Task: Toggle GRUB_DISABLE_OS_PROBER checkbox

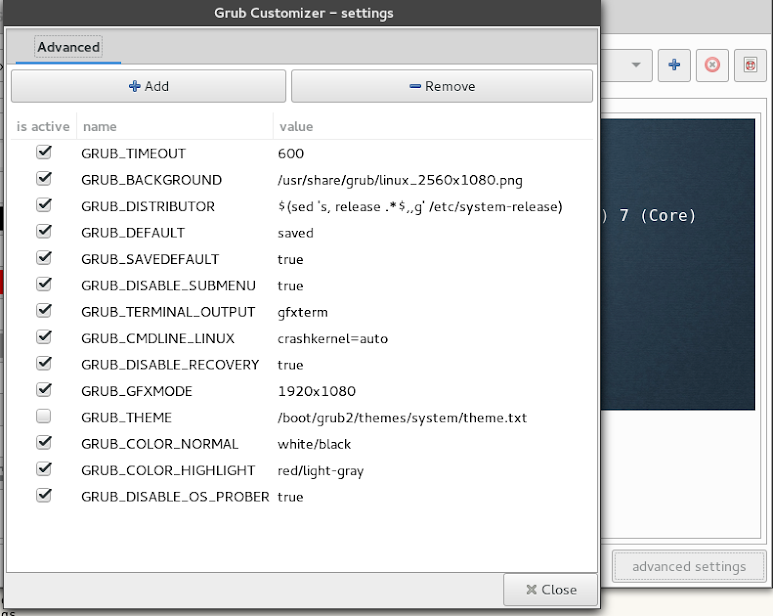Action: tap(44, 495)
